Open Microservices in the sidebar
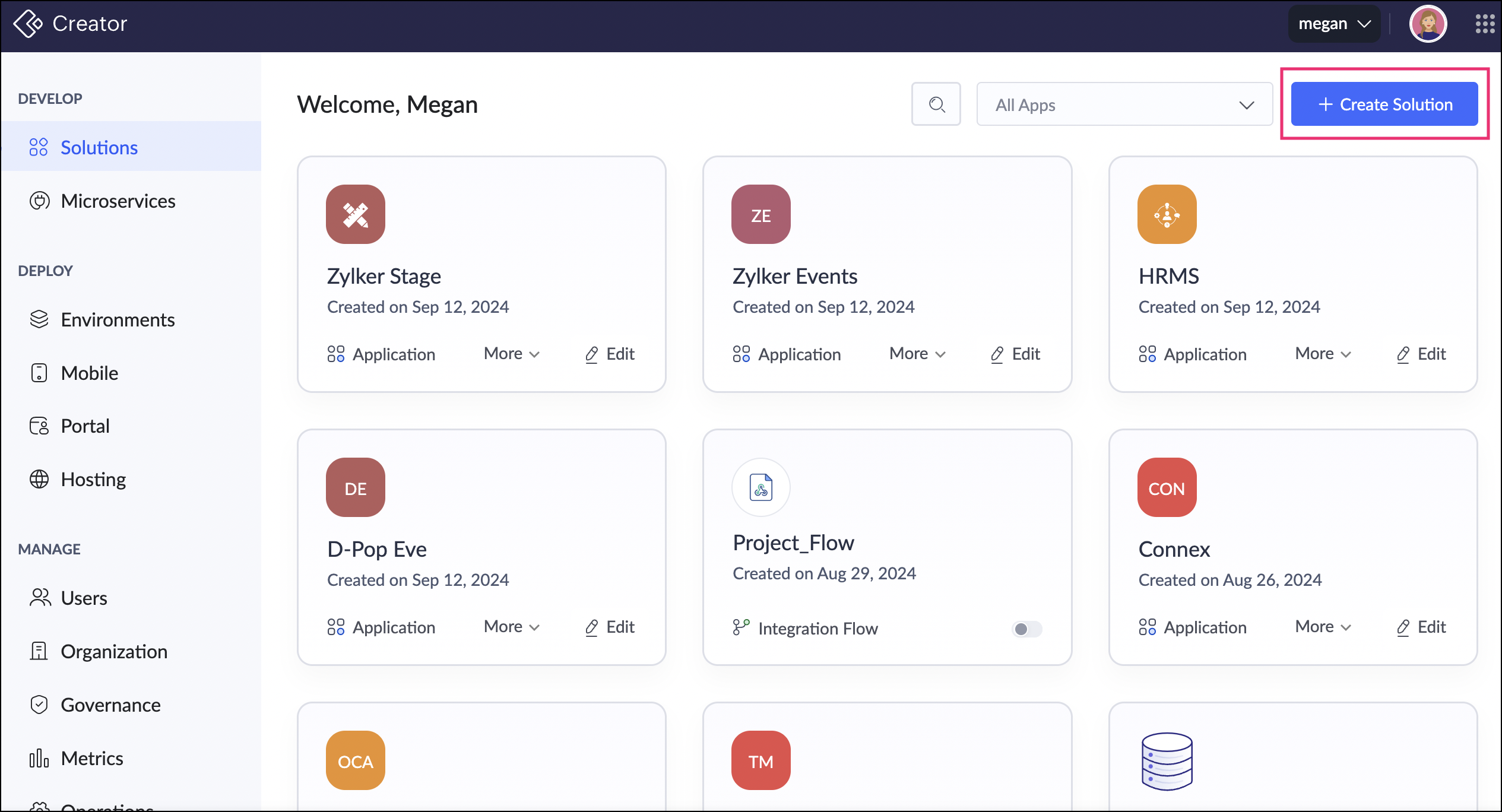Screen dimensions: 1502x812 (118, 201)
